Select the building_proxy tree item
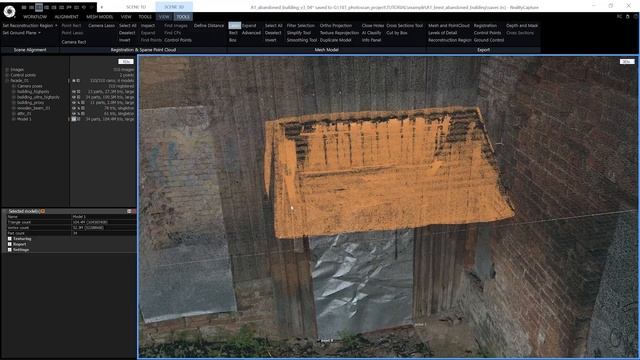 (x=31, y=103)
